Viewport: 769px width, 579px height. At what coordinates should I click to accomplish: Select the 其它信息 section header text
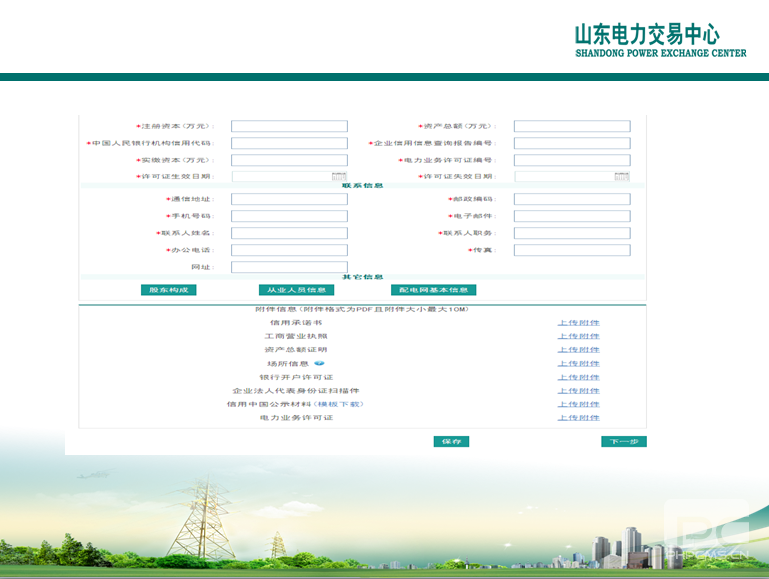362,277
